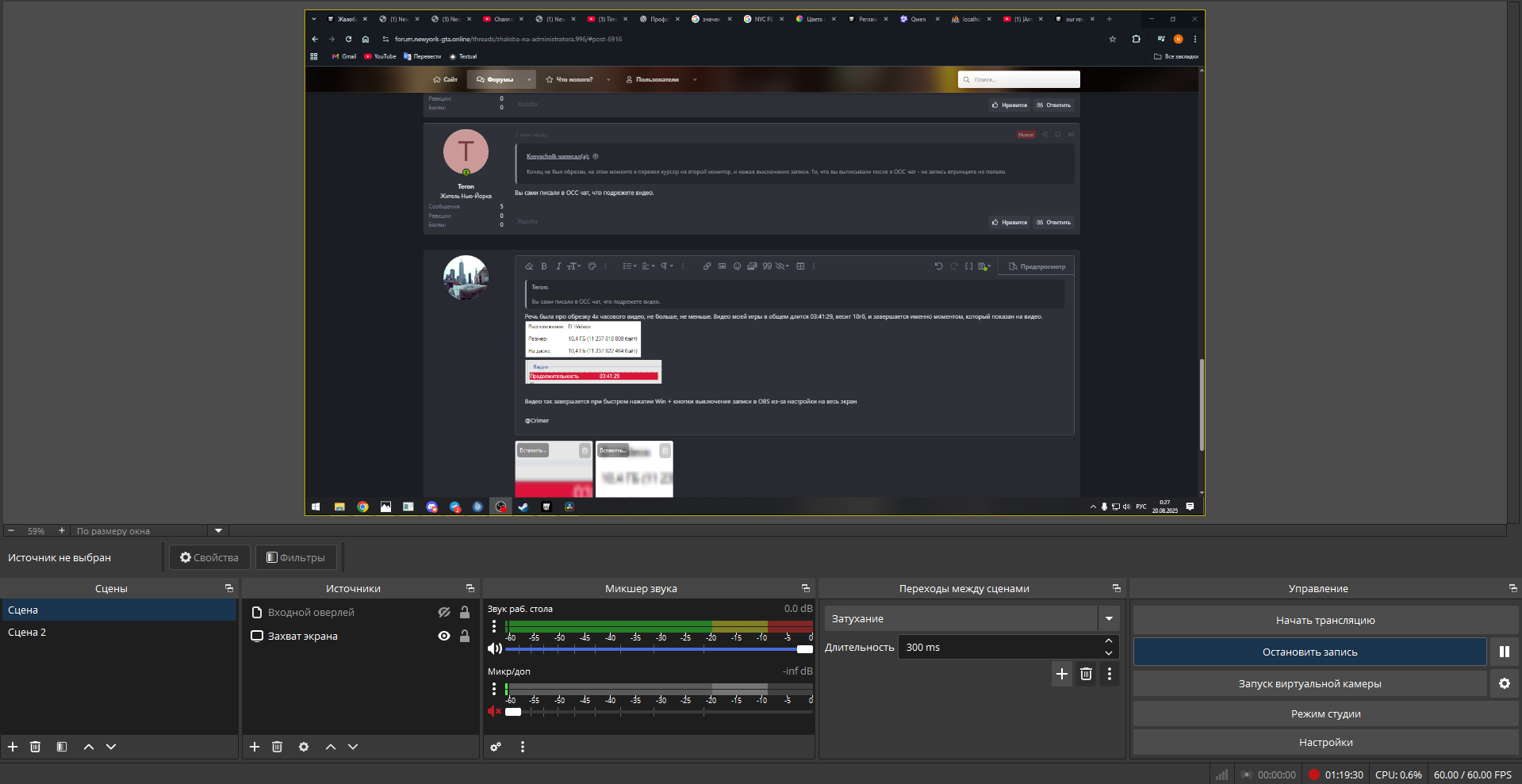The height and width of the screenshot is (784, 1522).
Task: Delete selected source with trash icon
Action: pyautogui.click(x=277, y=747)
